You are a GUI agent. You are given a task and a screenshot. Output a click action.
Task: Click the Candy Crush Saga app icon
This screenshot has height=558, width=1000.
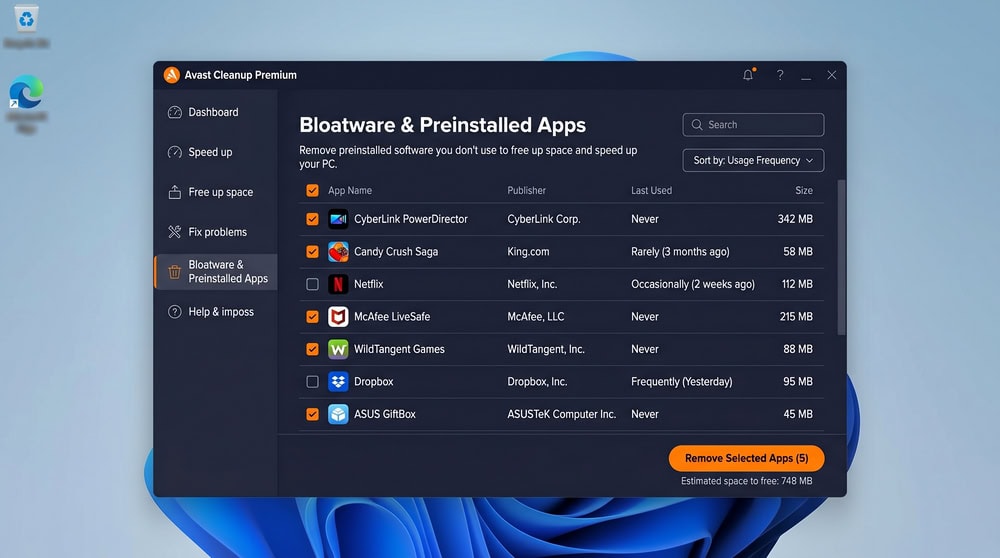(x=338, y=252)
